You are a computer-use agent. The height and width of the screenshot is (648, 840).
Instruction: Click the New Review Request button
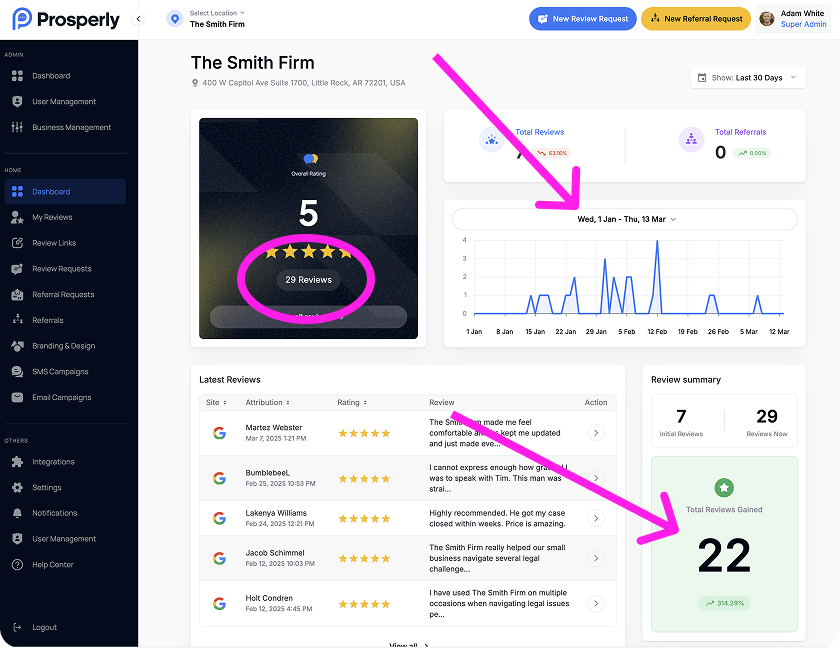pyautogui.click(x=583, y=19)
